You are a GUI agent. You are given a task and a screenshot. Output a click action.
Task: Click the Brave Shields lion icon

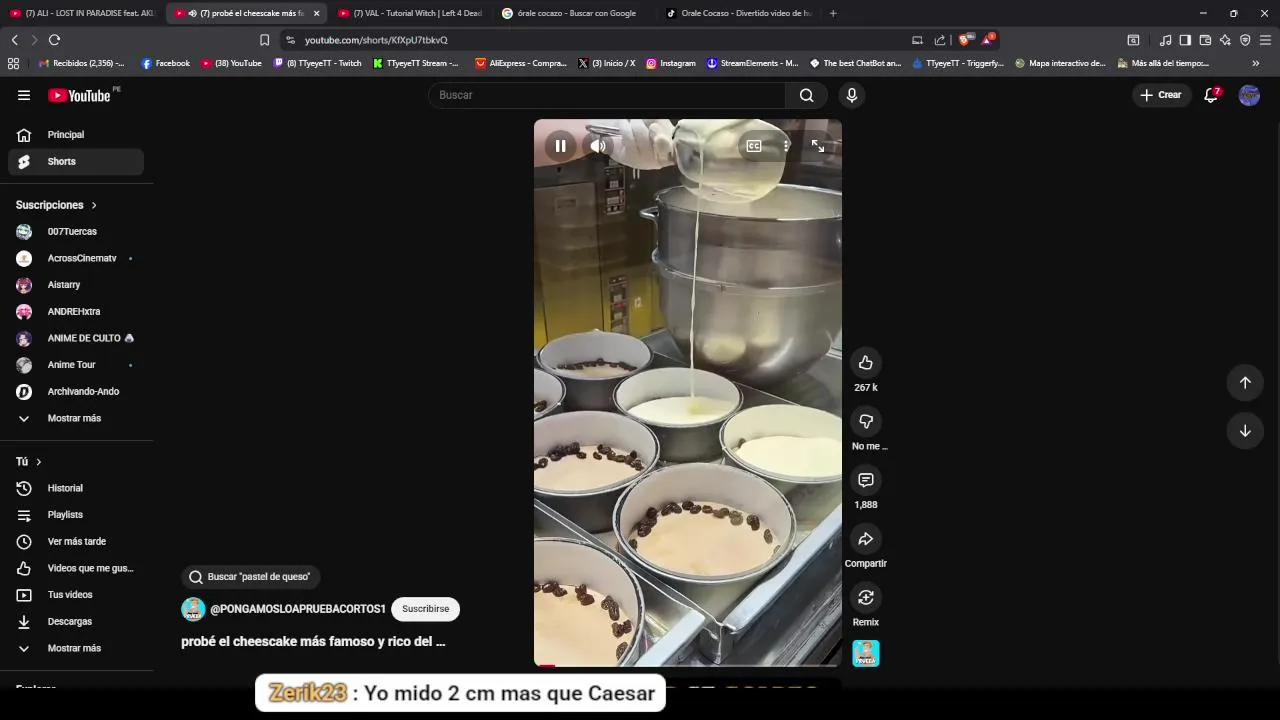(964, 40)
